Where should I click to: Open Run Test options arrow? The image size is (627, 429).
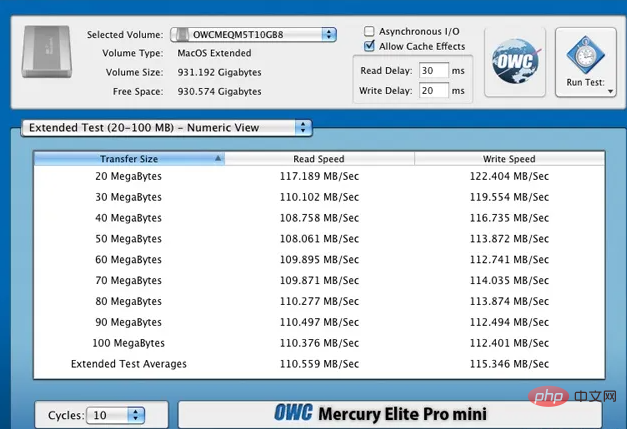[610, 92]
